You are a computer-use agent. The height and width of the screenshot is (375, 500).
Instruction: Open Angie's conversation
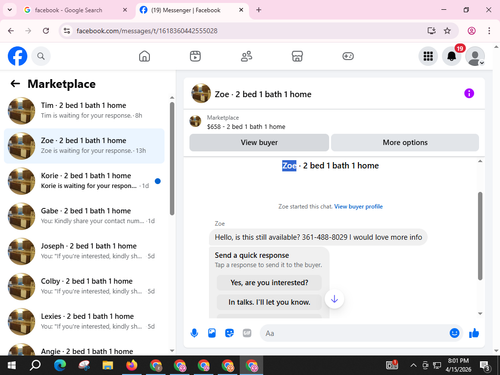84,348
